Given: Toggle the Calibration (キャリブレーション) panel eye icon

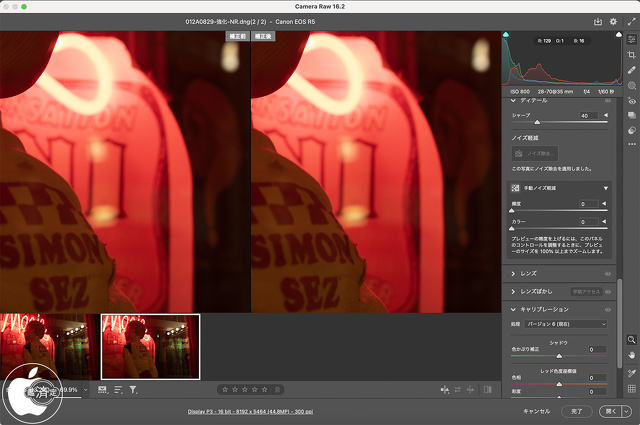Looking at the screenshot, I should (x=607, y=310).
